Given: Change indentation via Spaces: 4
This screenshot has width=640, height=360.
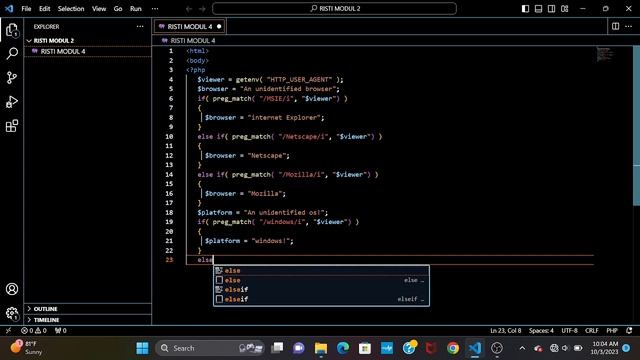Looking at the screenshot, I should (x=541, y=331).
